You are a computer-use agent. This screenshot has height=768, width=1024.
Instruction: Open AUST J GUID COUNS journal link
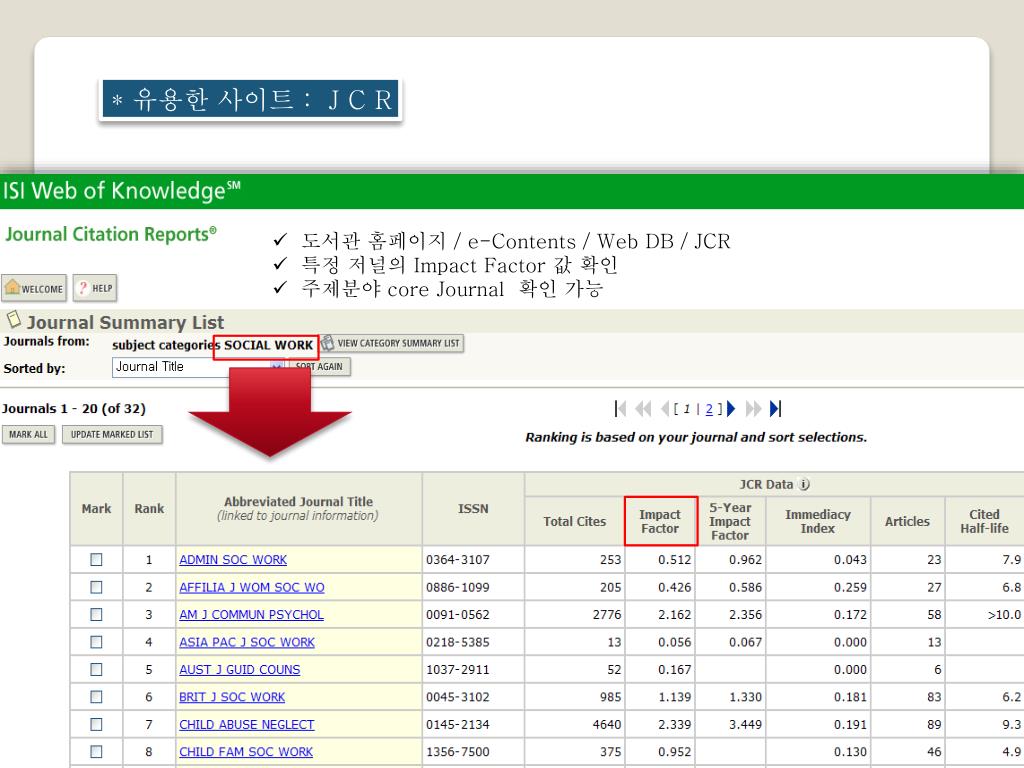[x=240, y=669]
